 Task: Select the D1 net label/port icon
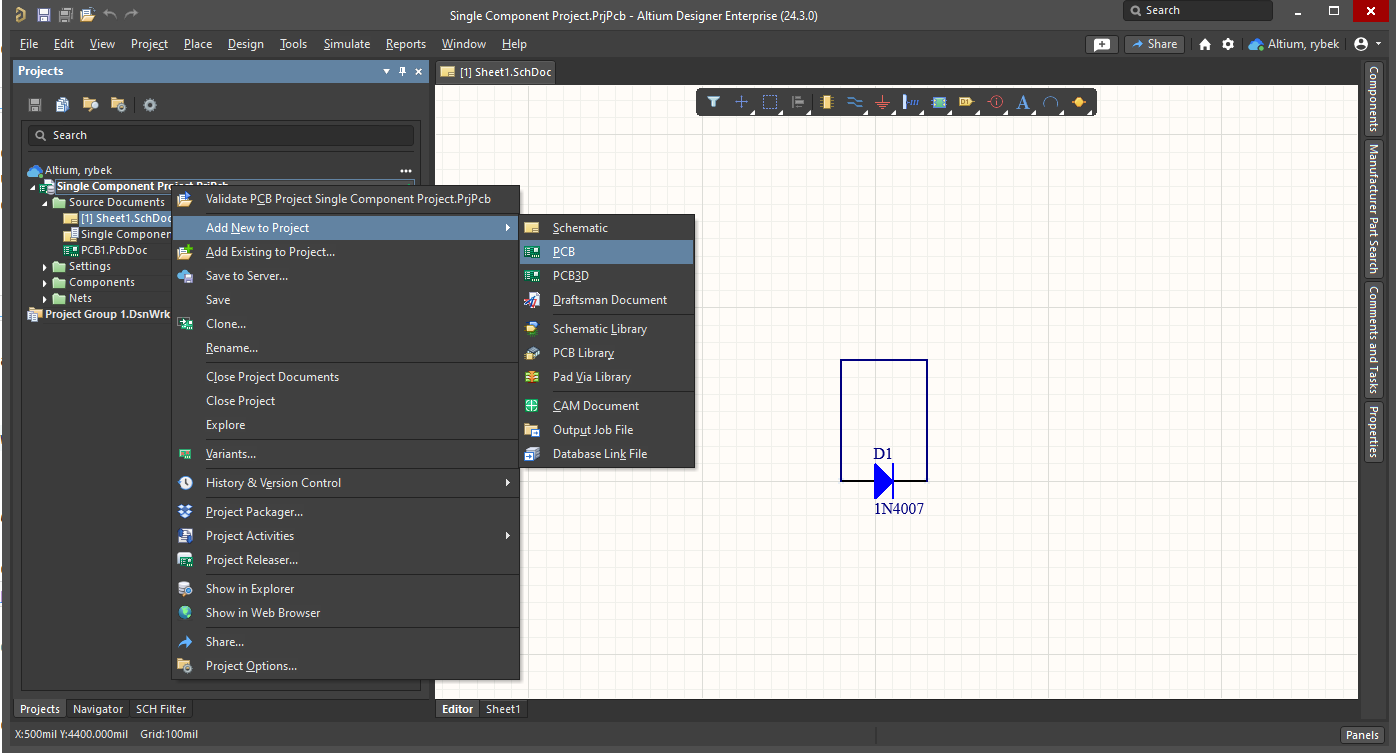point(966,102)
